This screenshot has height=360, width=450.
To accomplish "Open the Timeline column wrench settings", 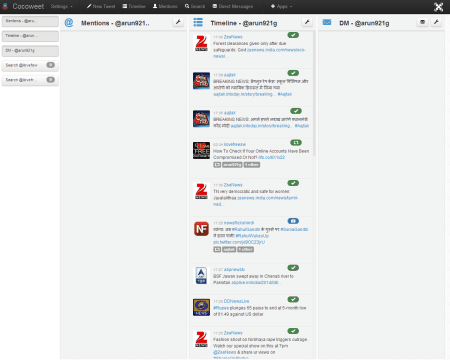I will 307,22.
